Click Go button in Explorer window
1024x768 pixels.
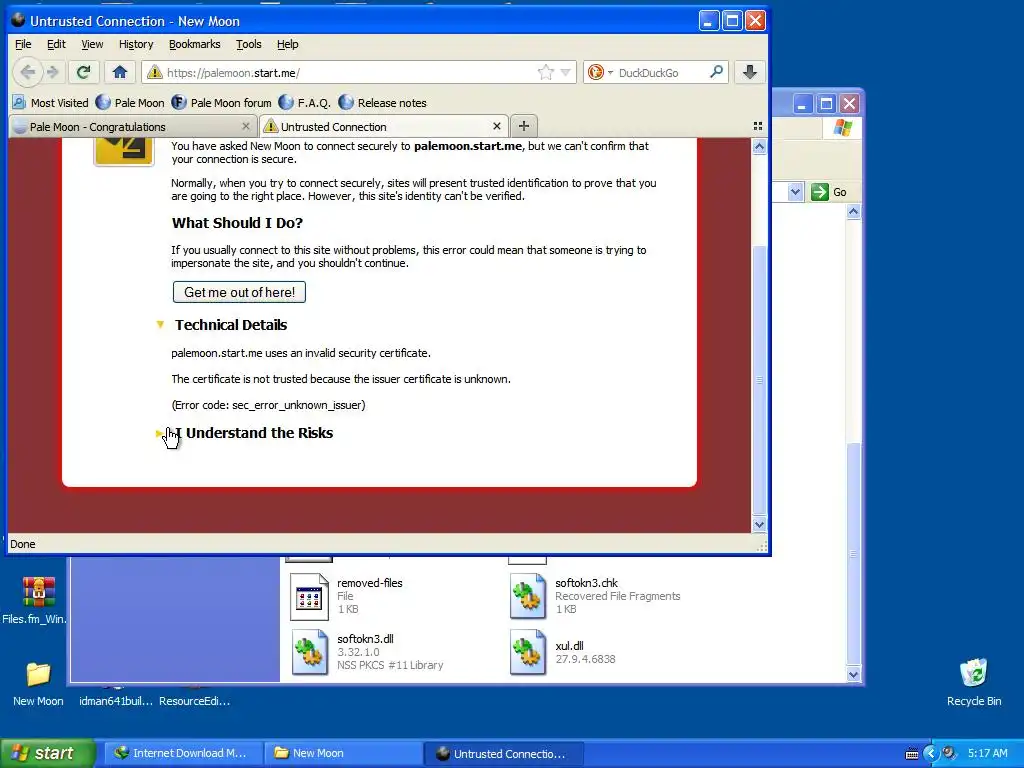coord(829,192)
